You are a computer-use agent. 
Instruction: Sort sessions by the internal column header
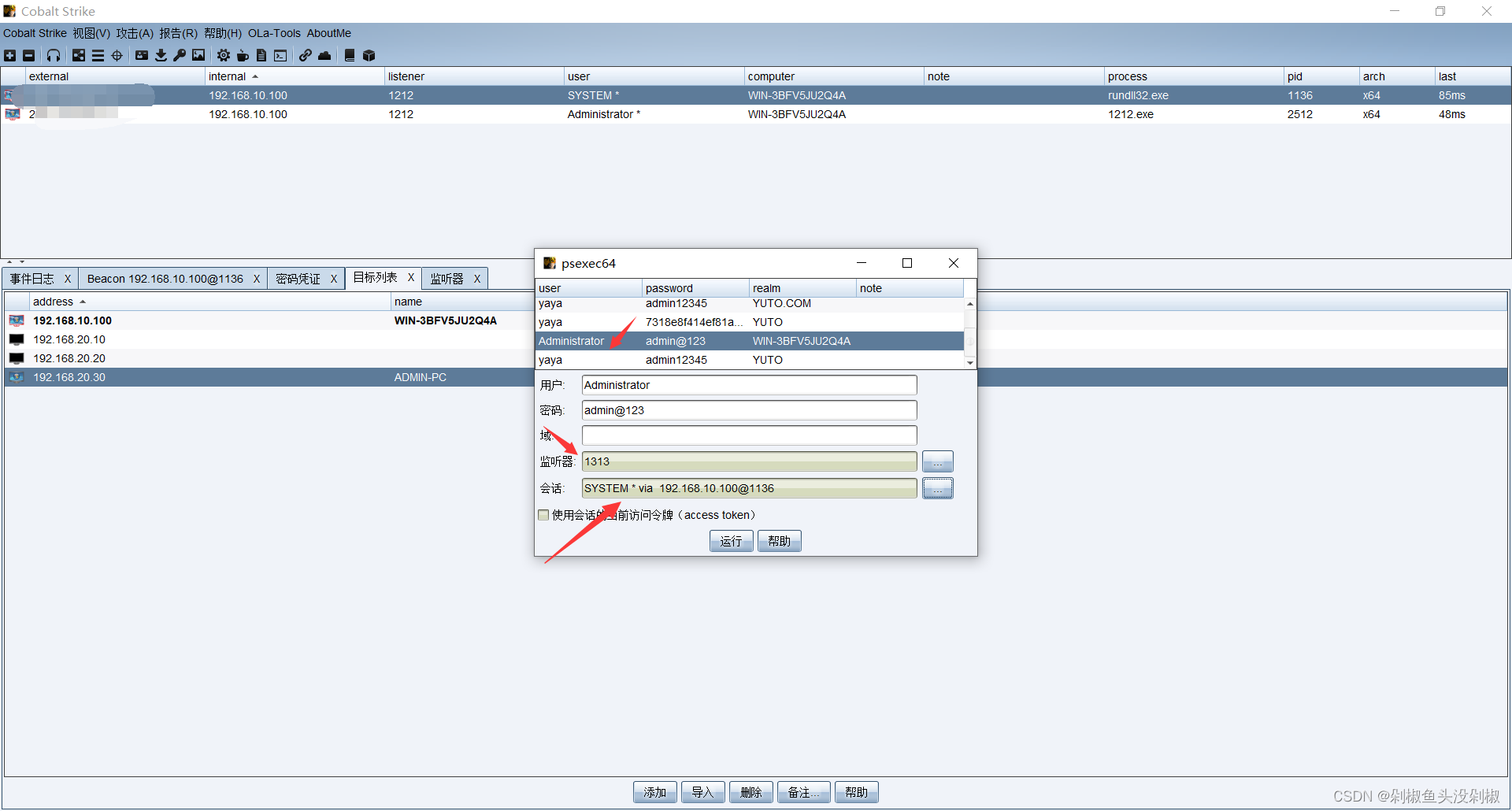coord(295,76)
